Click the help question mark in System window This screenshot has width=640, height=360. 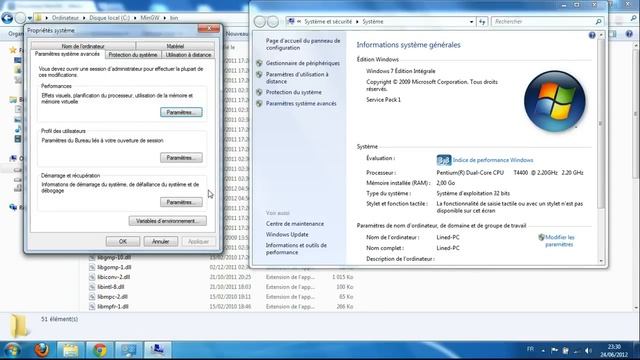(592, 36)
